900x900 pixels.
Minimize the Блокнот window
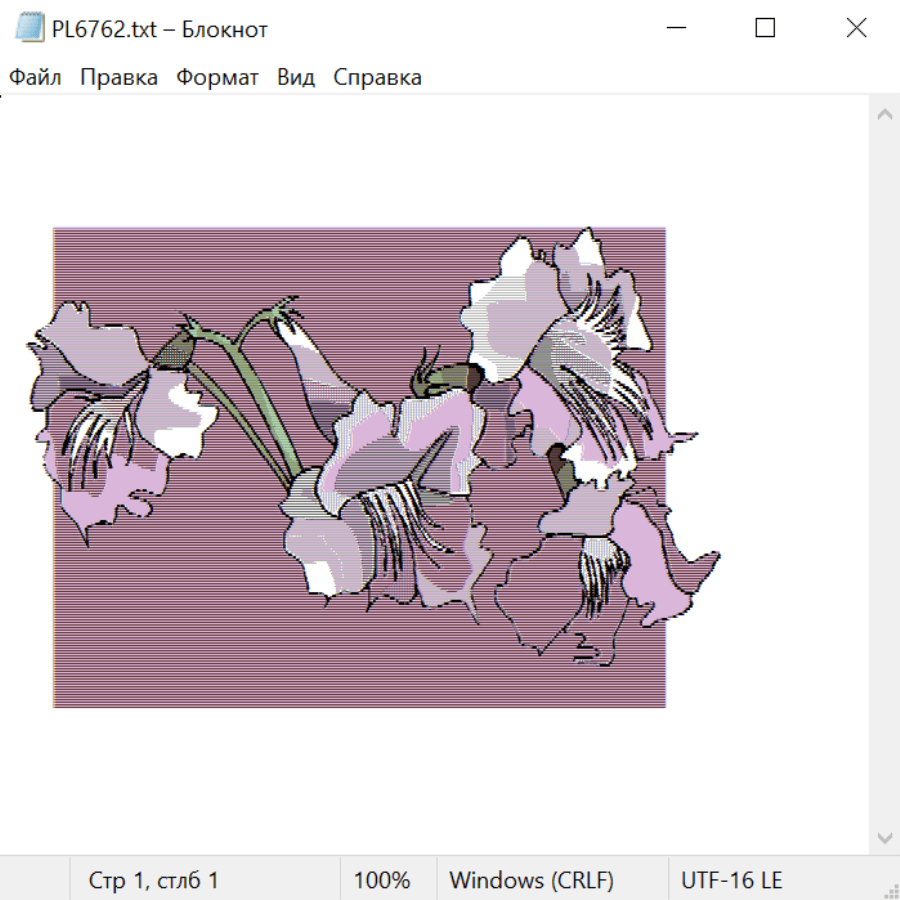click(675, 28)
